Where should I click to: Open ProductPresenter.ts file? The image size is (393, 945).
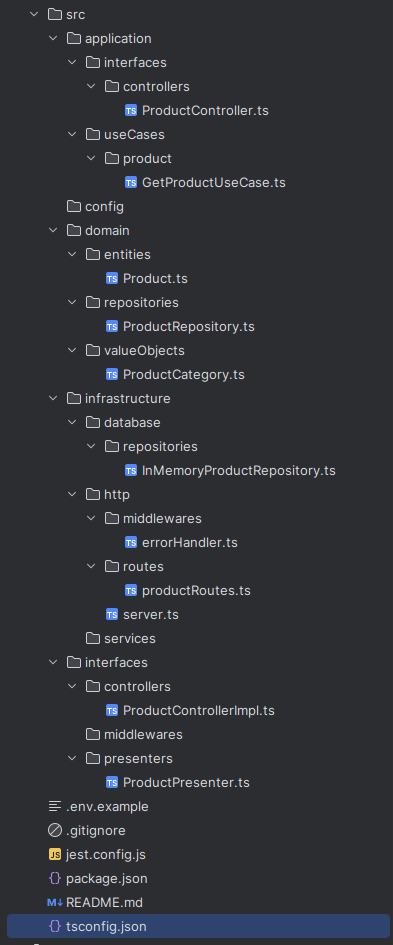point(186,782)
